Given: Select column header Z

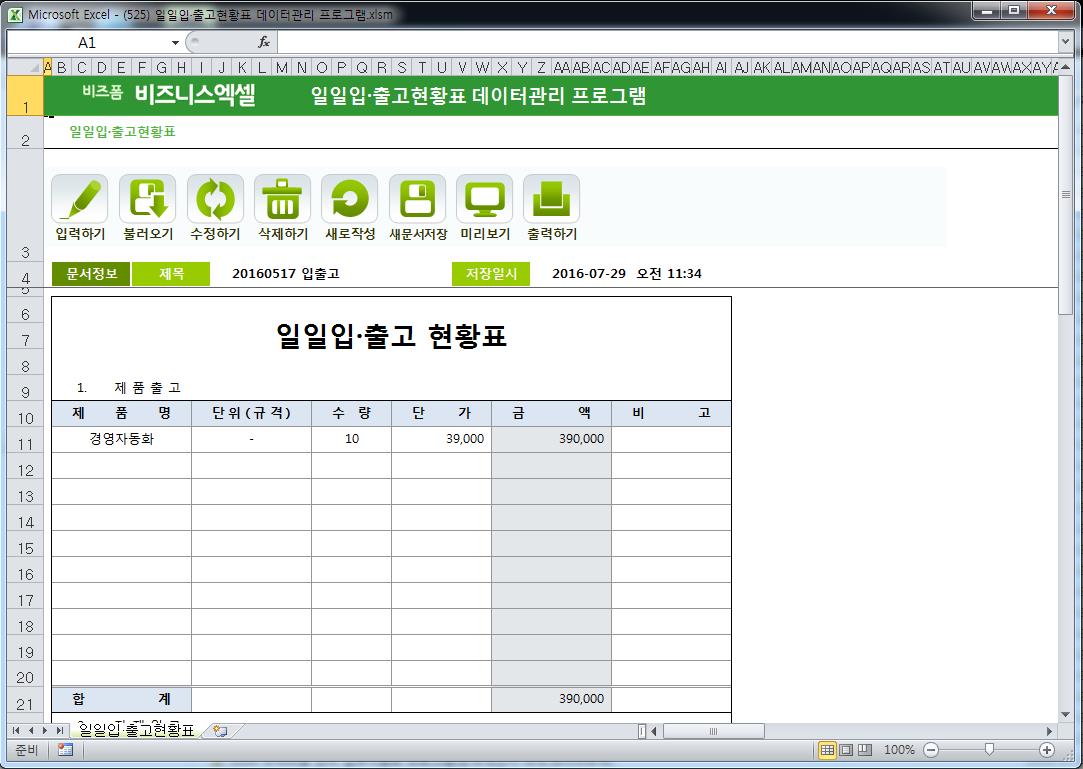Looking at the screenshot, I should coord(542,67).
